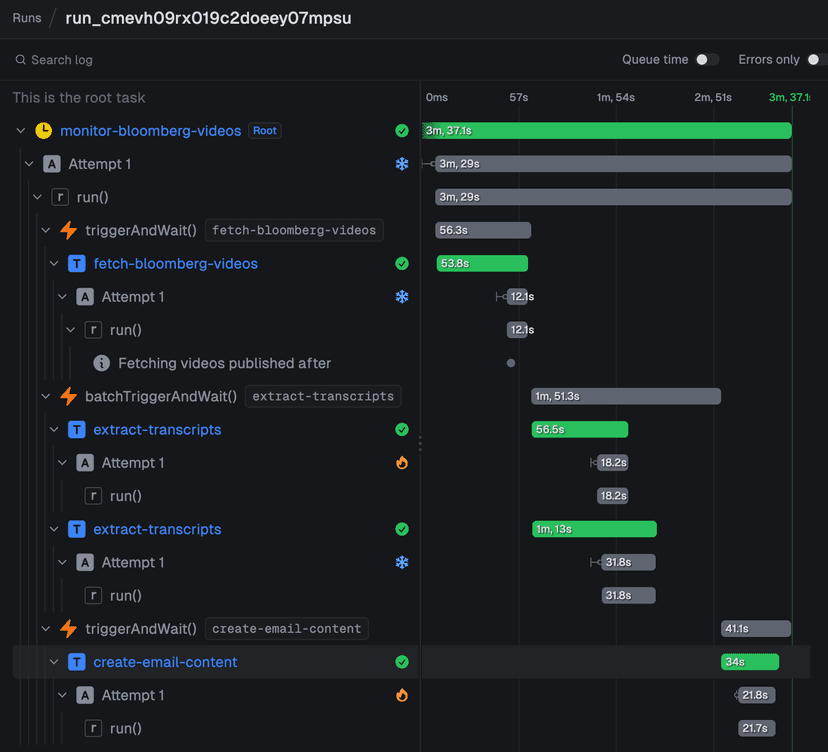Collapse the run() row with 3m, 29s bar
This screenshot has width=828, height=752.
tap(37, 197)
